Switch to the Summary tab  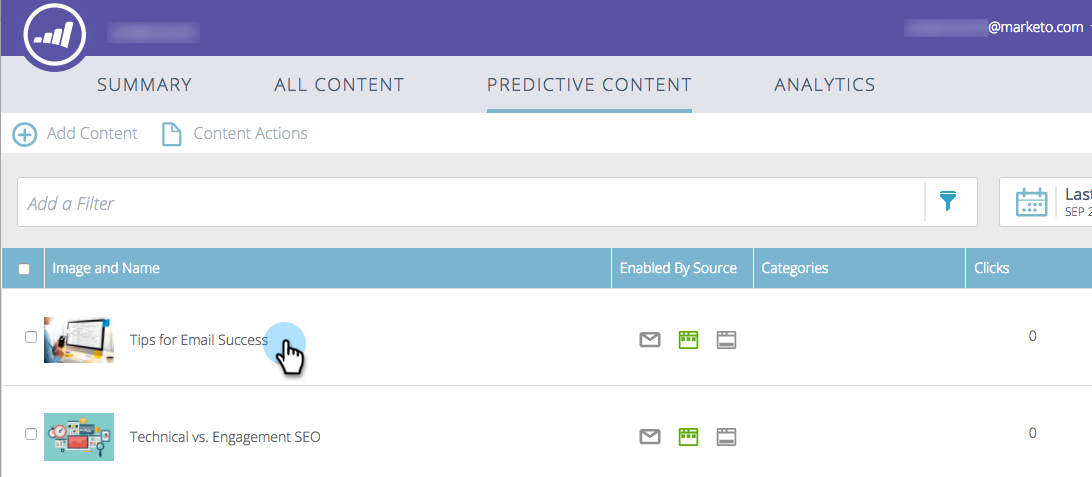[144, 85]
